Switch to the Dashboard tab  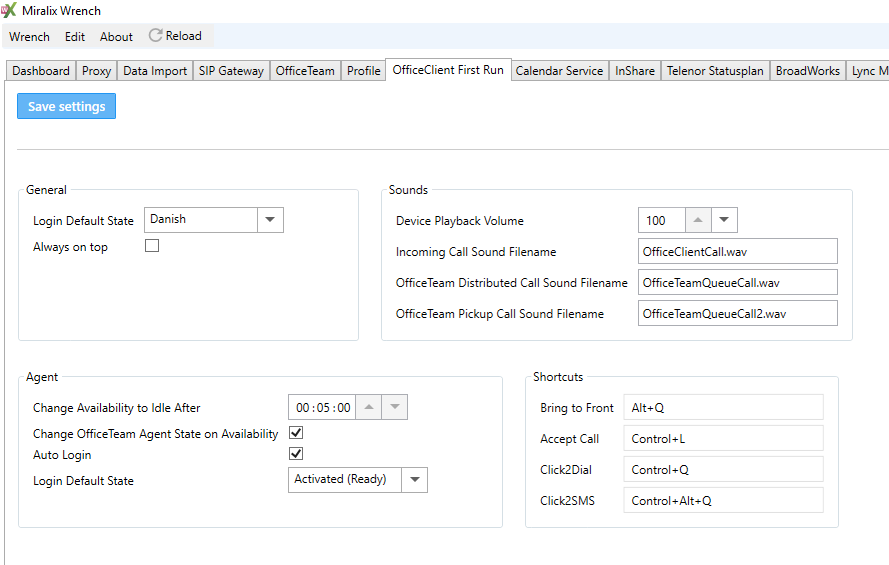41,71
